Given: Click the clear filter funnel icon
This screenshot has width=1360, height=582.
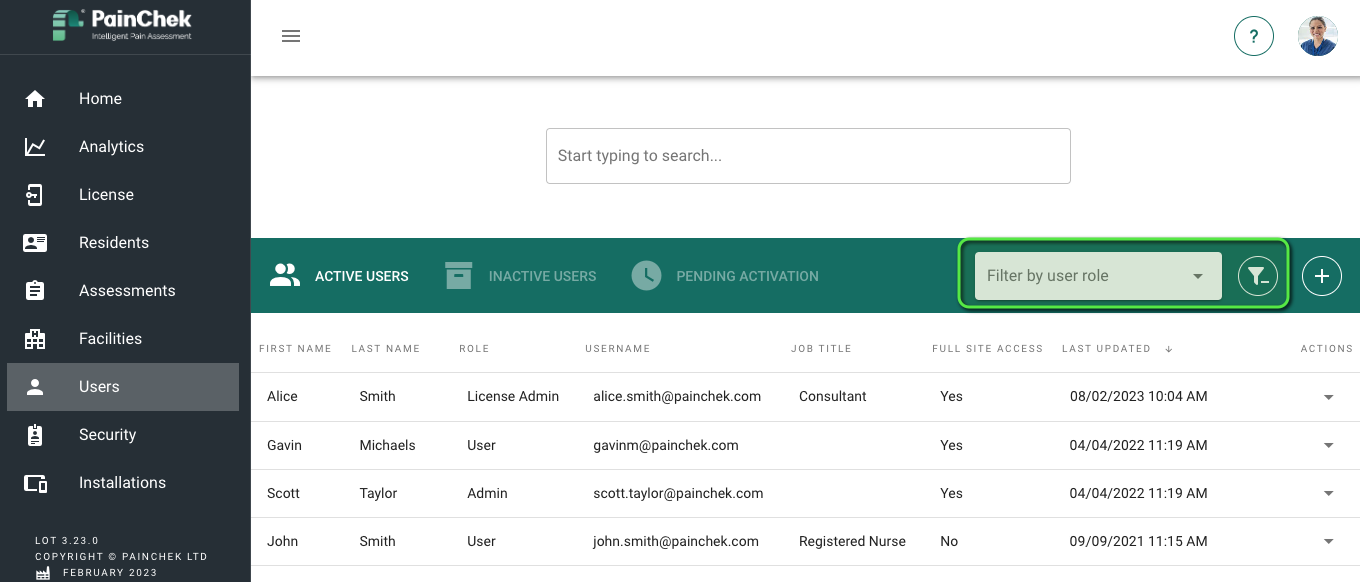Looking at the screenshot, I should pos(1258,276).
